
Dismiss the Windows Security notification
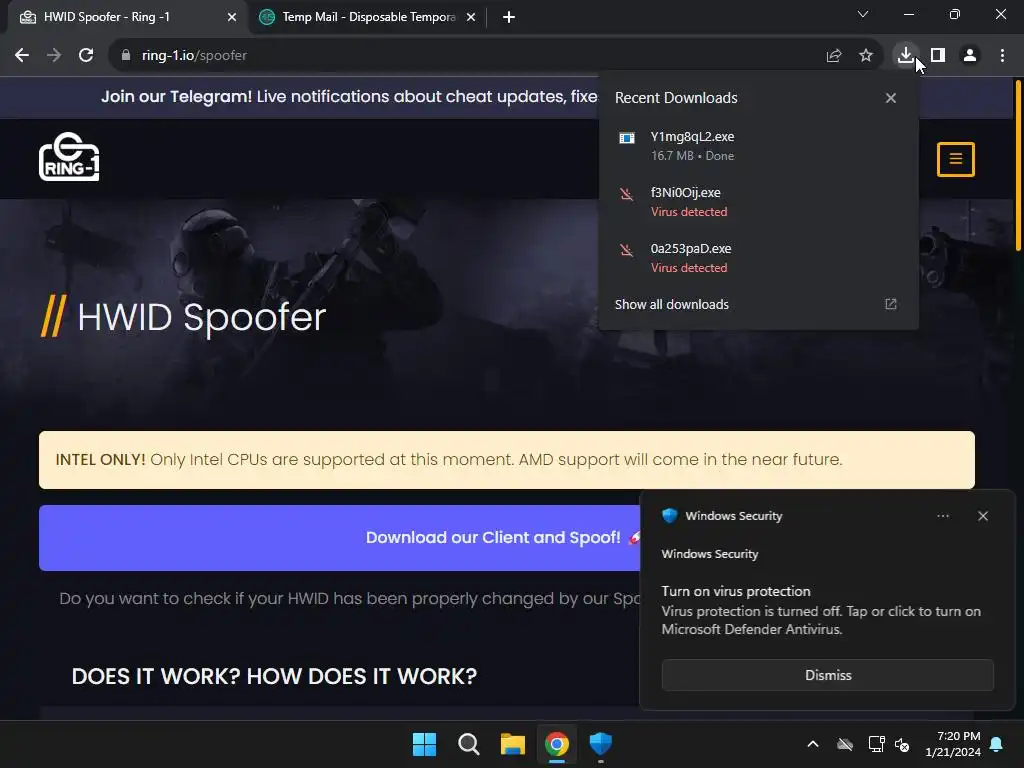coord(827,675)
